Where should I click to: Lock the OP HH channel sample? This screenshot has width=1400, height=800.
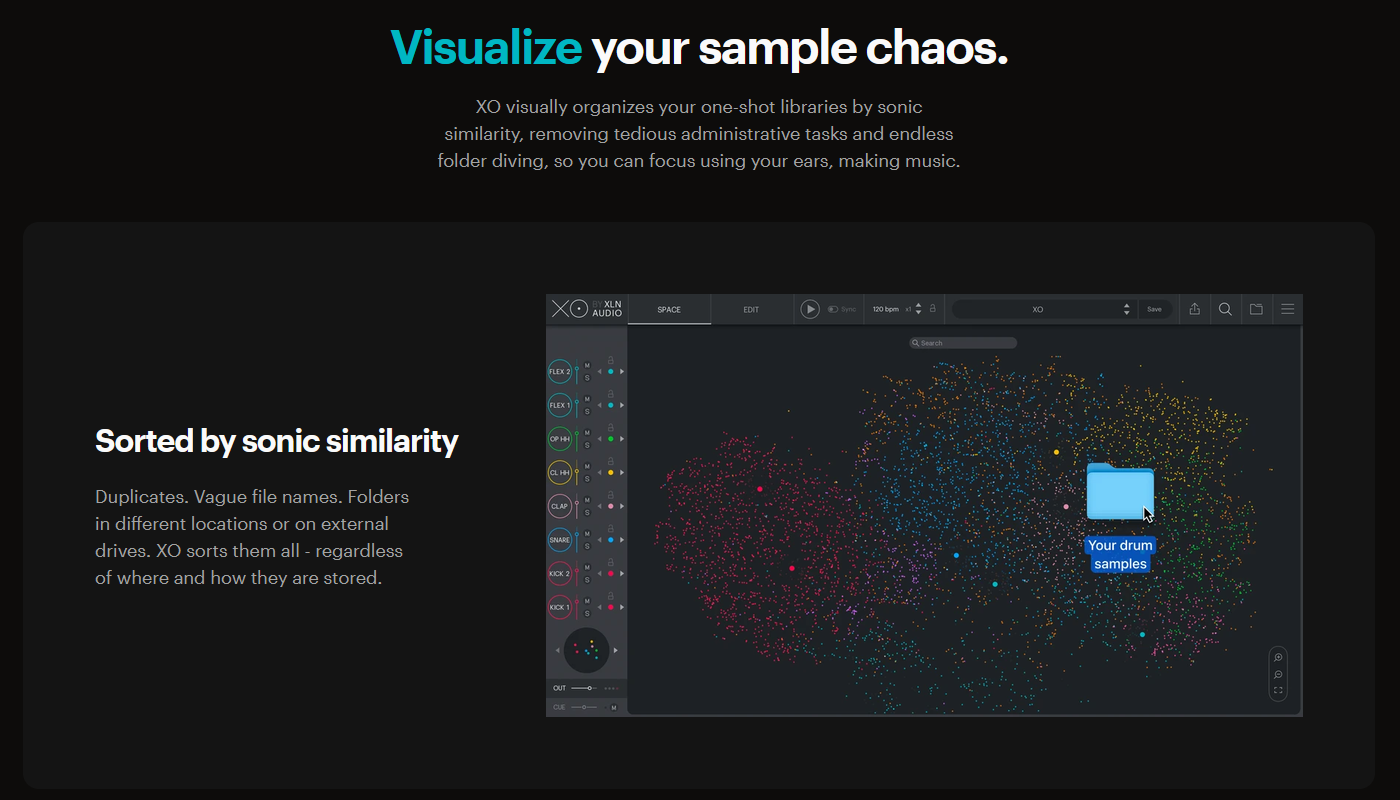[611, 427]
